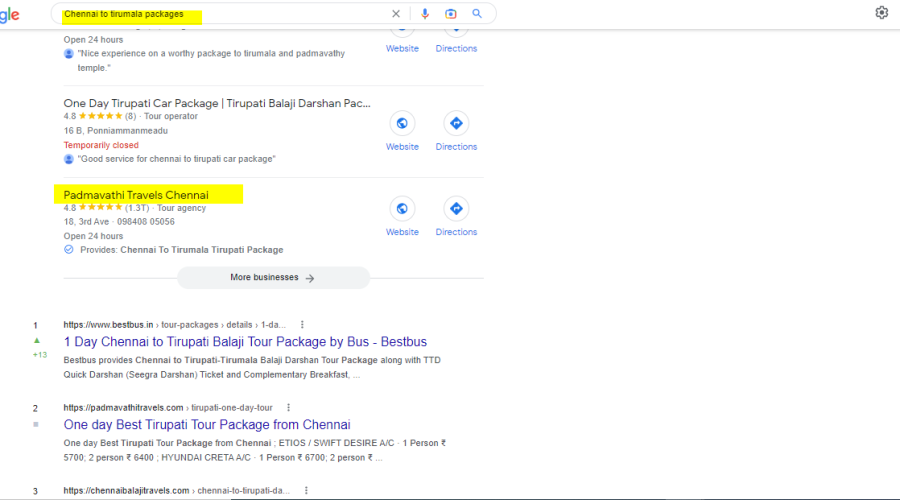Click the Directions label at top listing
This screenshot has height=500, width=900.
click(x=456, y=48)
